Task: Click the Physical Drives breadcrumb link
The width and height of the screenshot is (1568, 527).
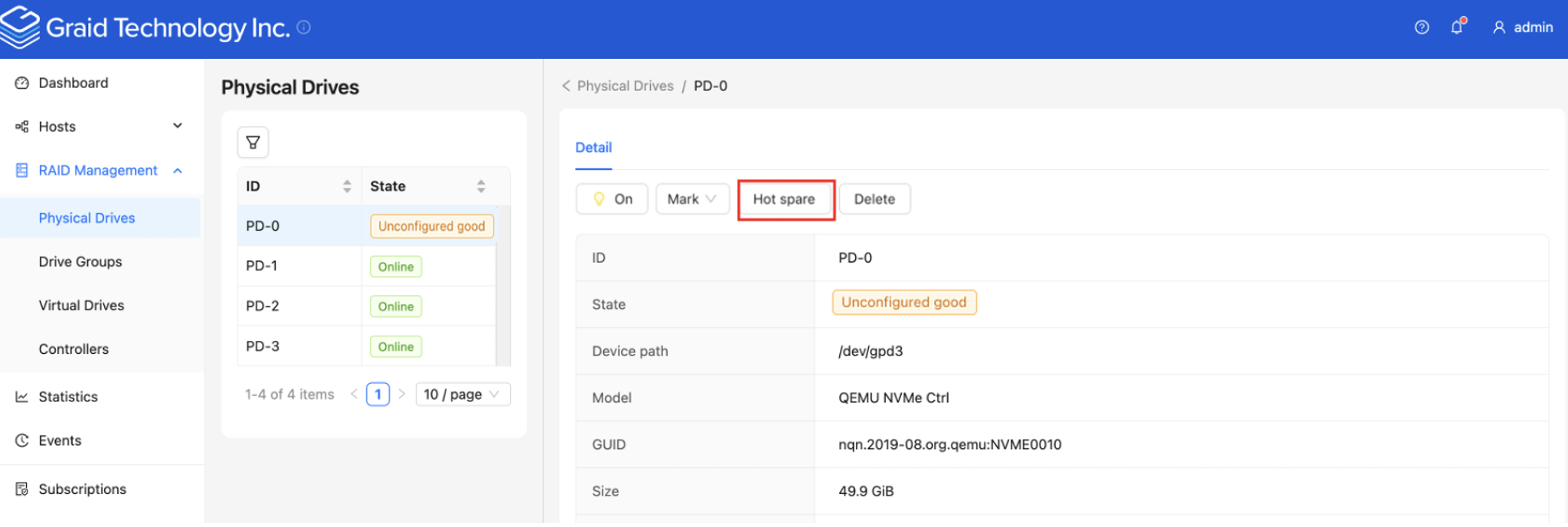Action: (626, 86)
